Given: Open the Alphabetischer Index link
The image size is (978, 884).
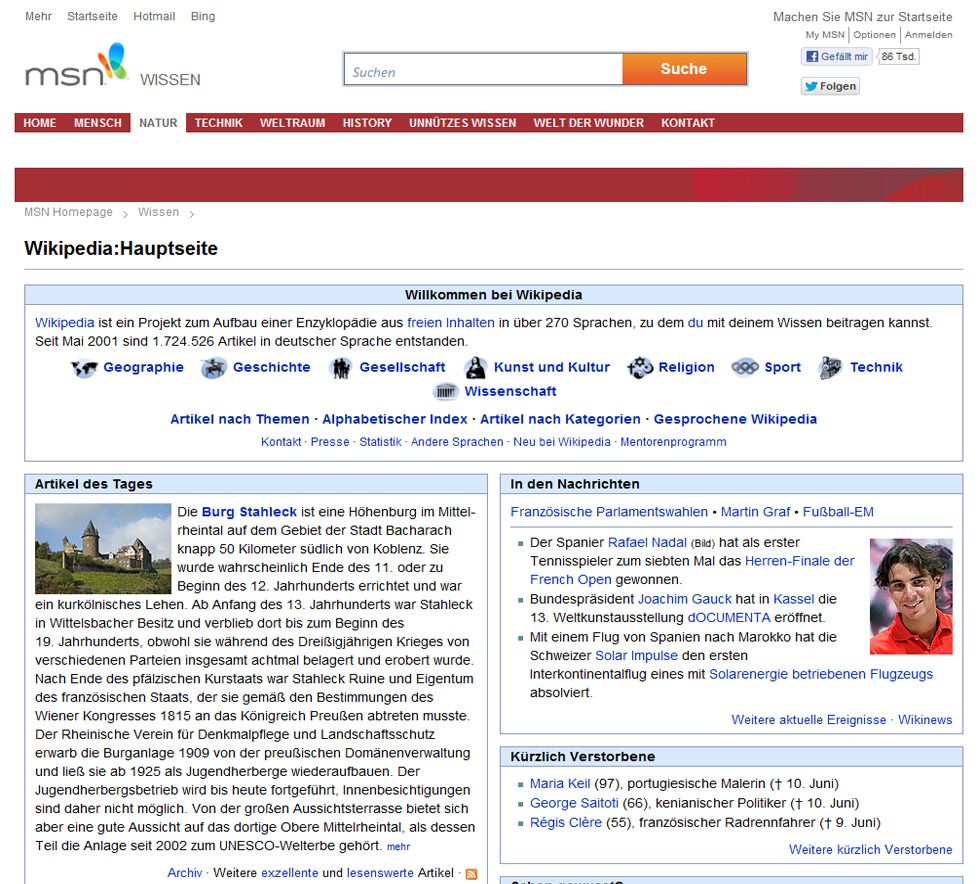Looking at the screenshot, I should click(x=395, y=419).
